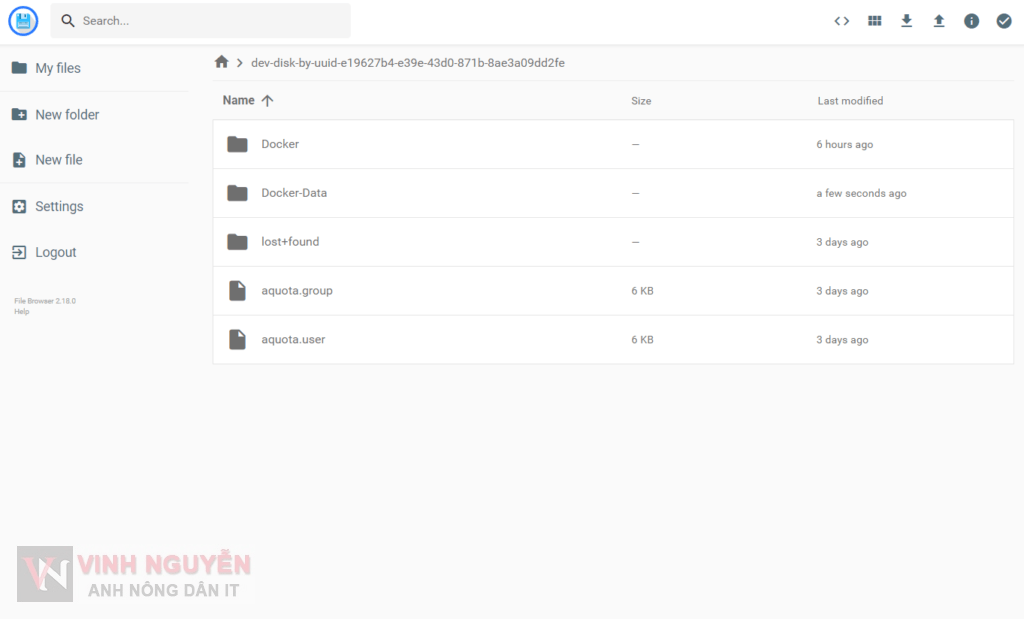Switch to grid view using the grid icon

(874, 20)
